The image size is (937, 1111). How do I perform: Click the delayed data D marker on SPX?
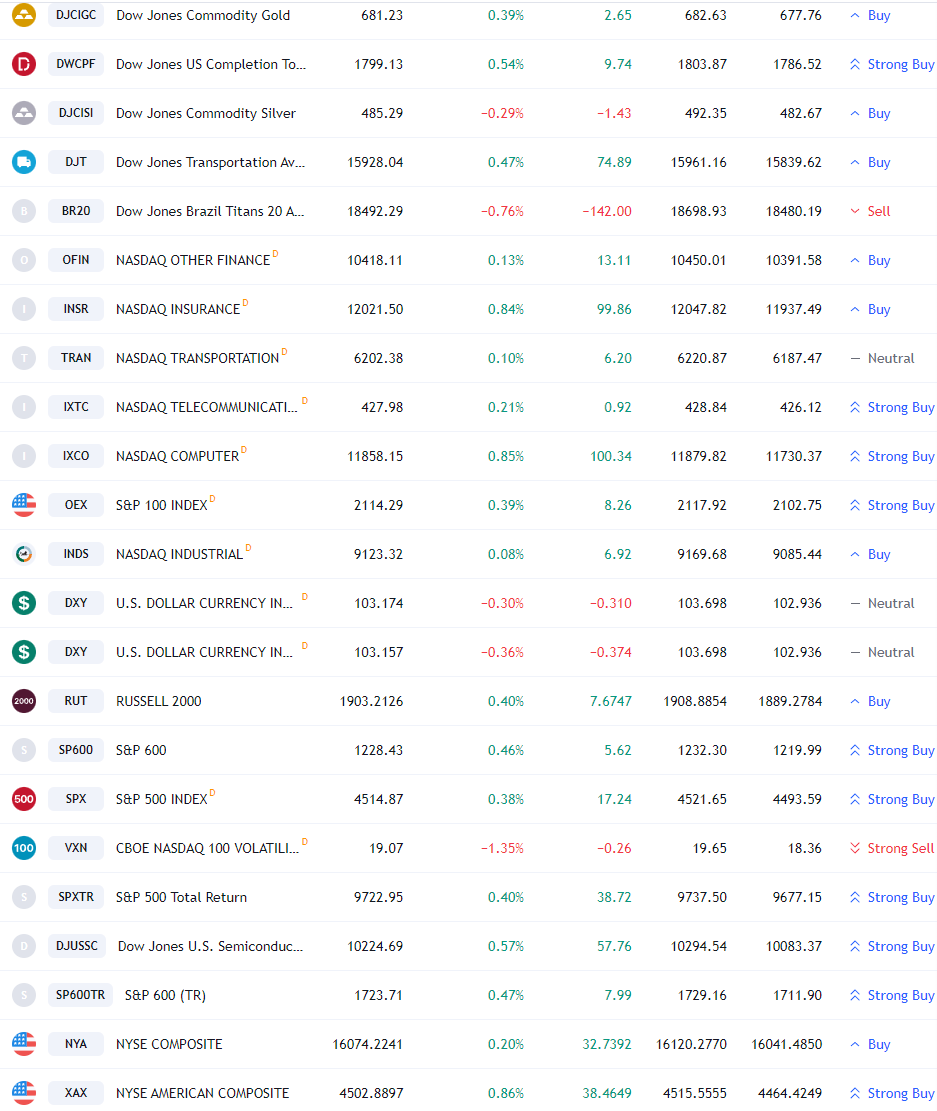click(x=212, y=793)
